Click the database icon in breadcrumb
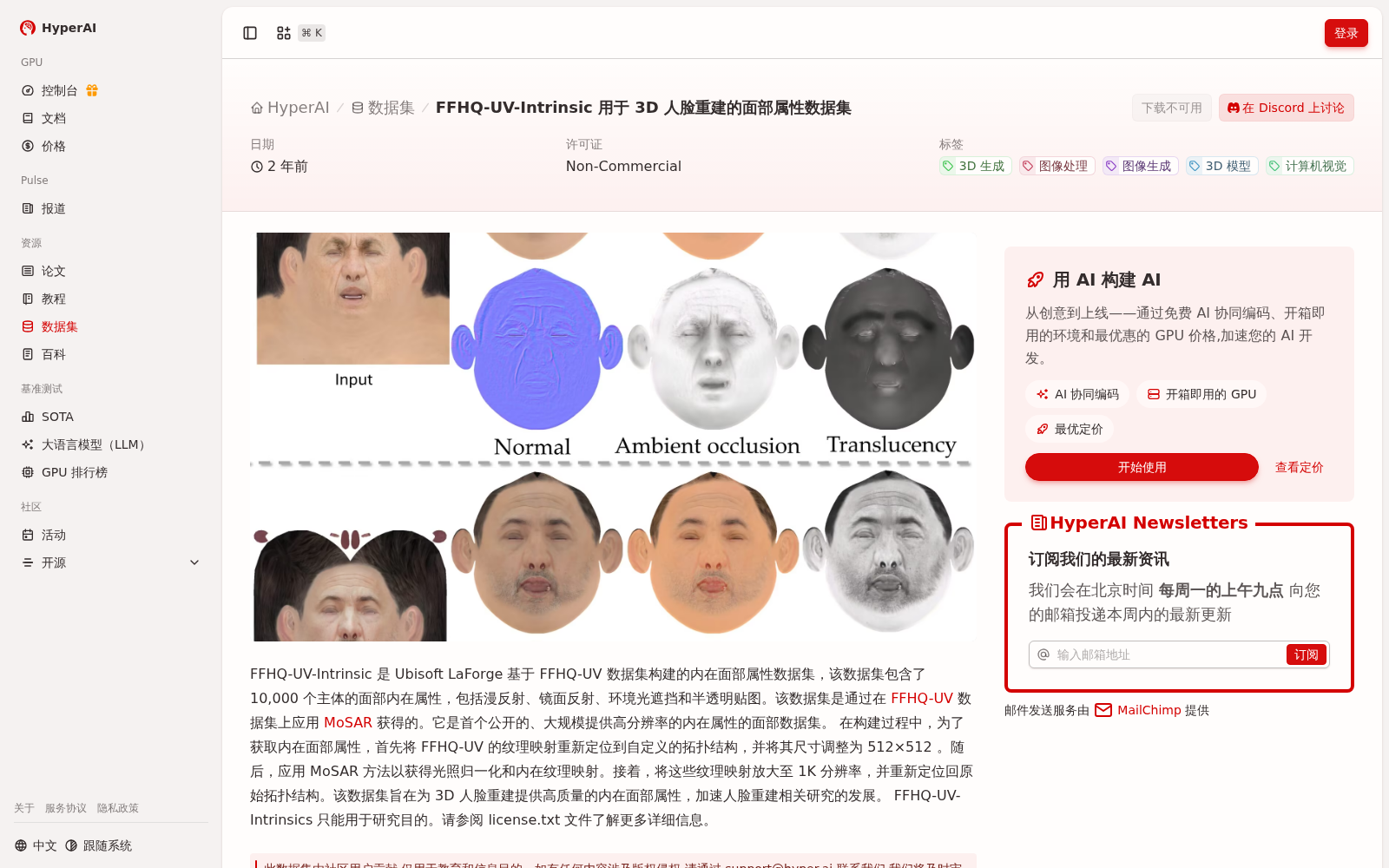1389x868 pixels. (358, 108)
